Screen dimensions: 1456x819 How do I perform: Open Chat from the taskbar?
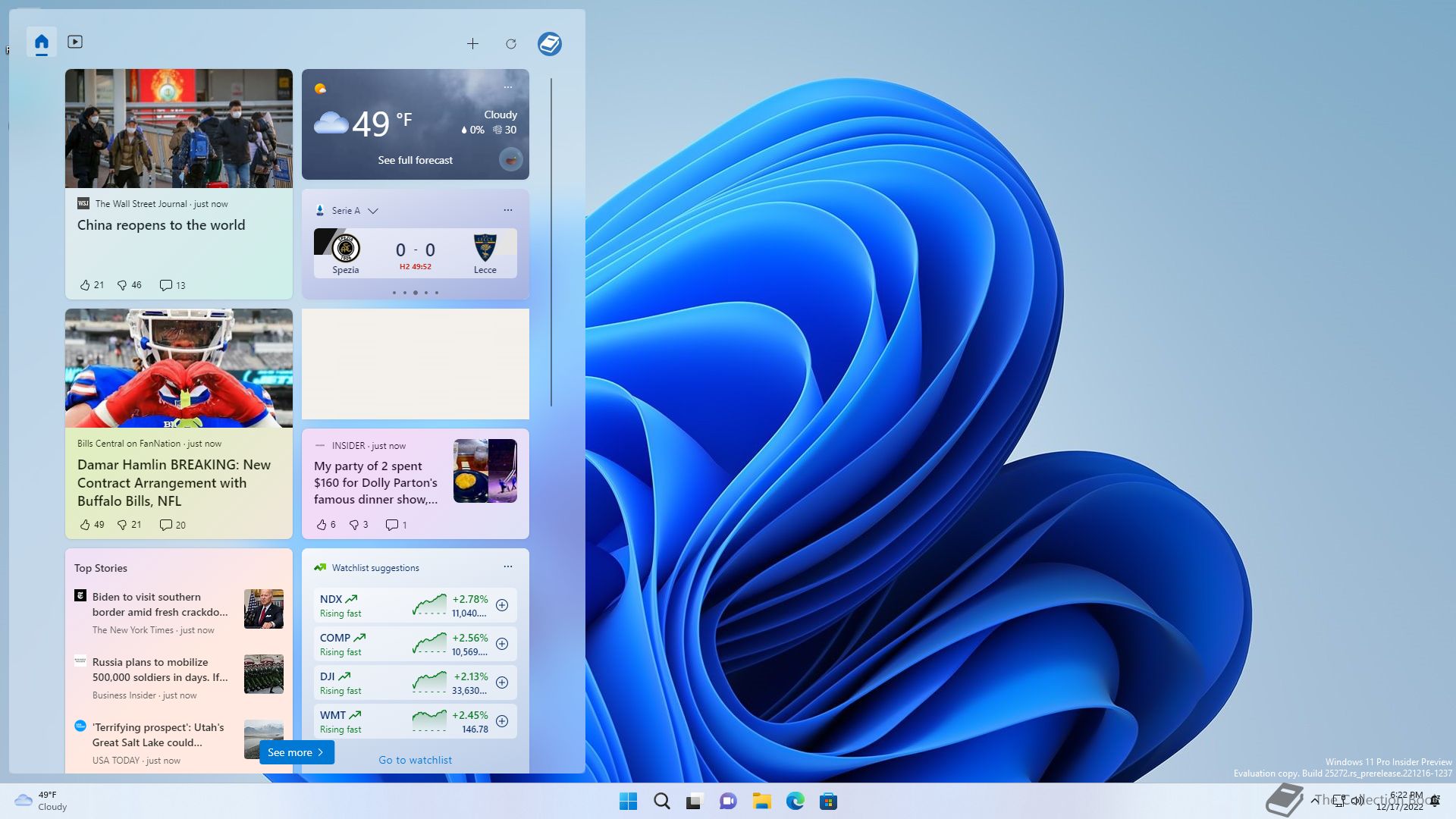(728, 801)
